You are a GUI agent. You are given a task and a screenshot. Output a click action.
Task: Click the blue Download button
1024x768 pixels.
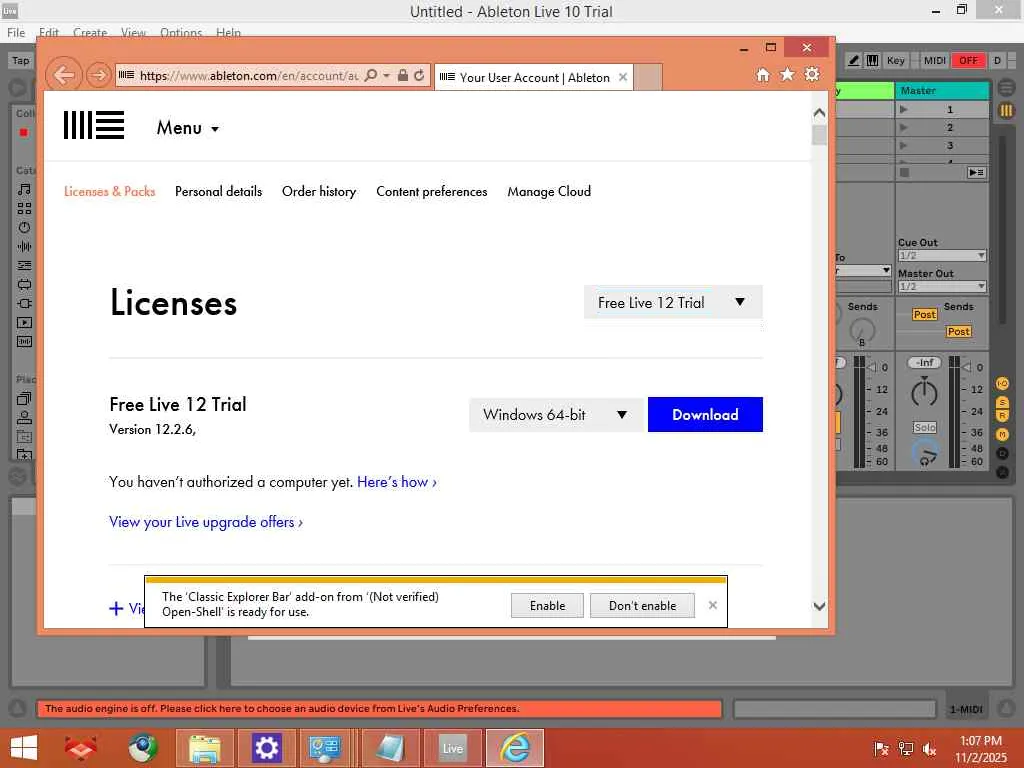click(x=705, y=415)
